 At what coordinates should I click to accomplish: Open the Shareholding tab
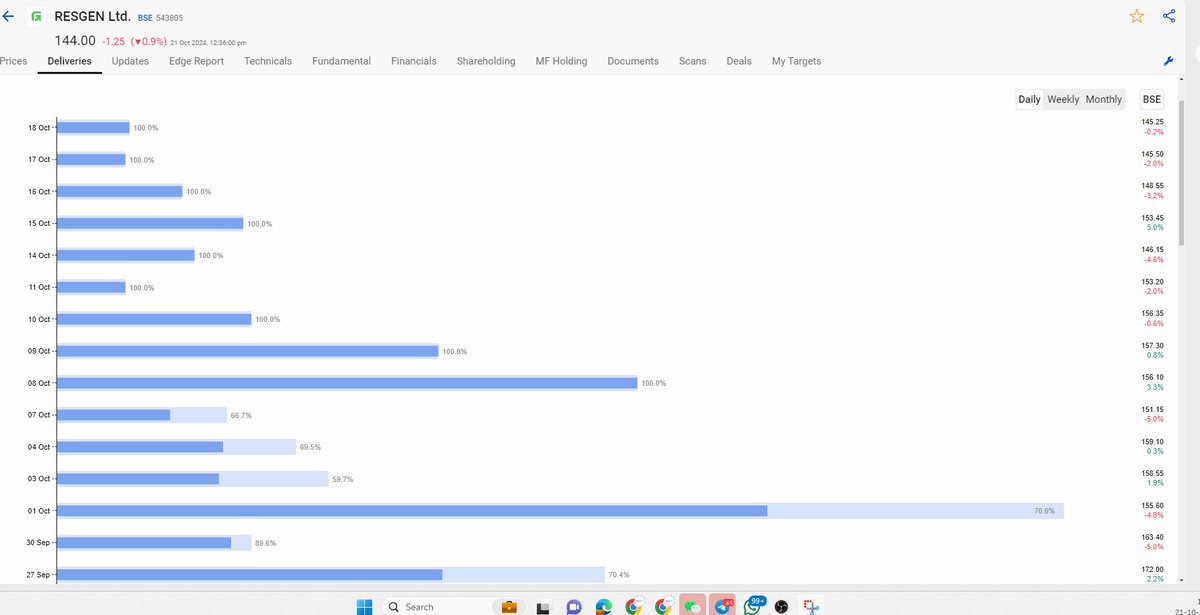coord(486,61)
